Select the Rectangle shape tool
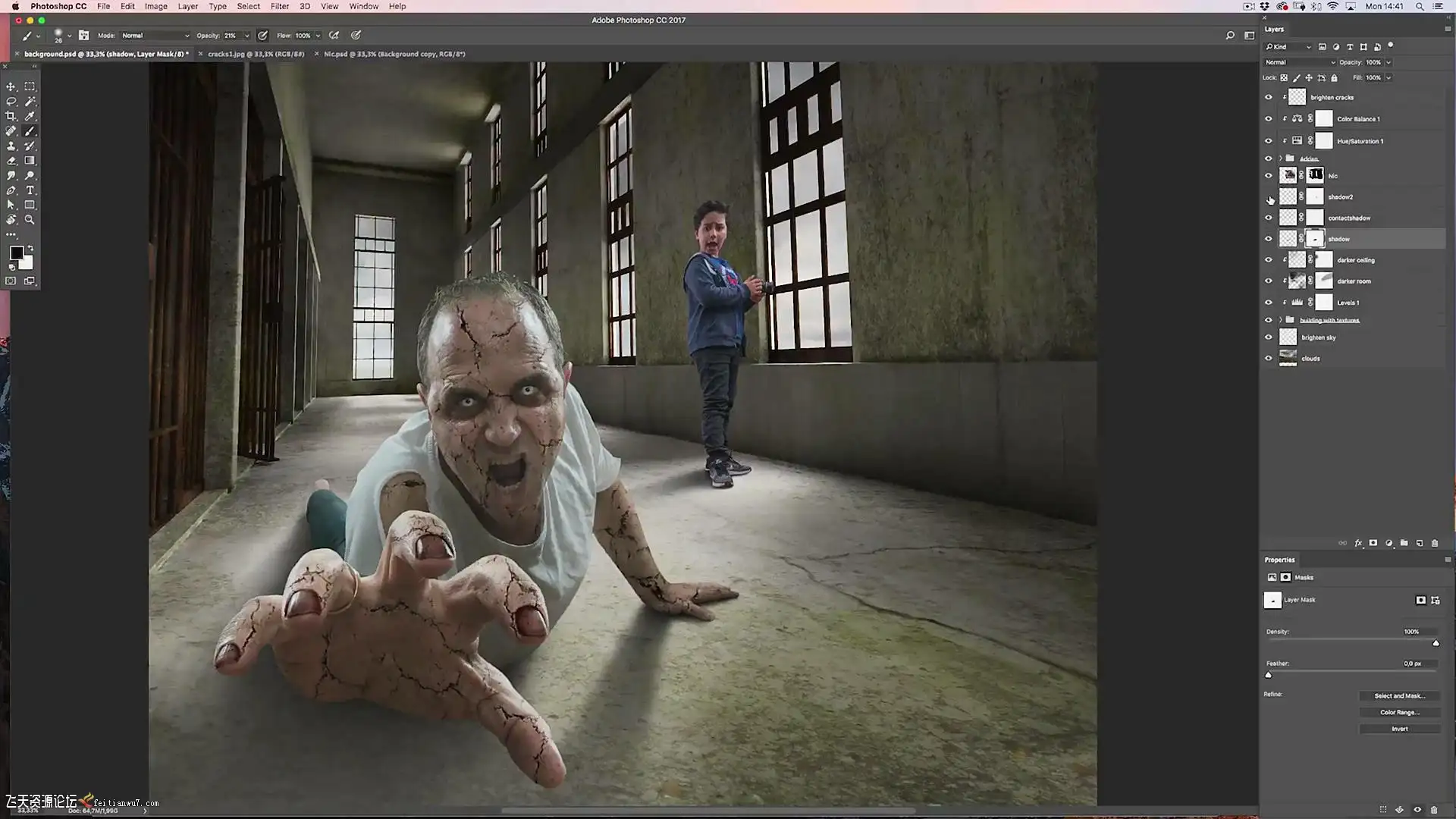 [x=30, y=205]
